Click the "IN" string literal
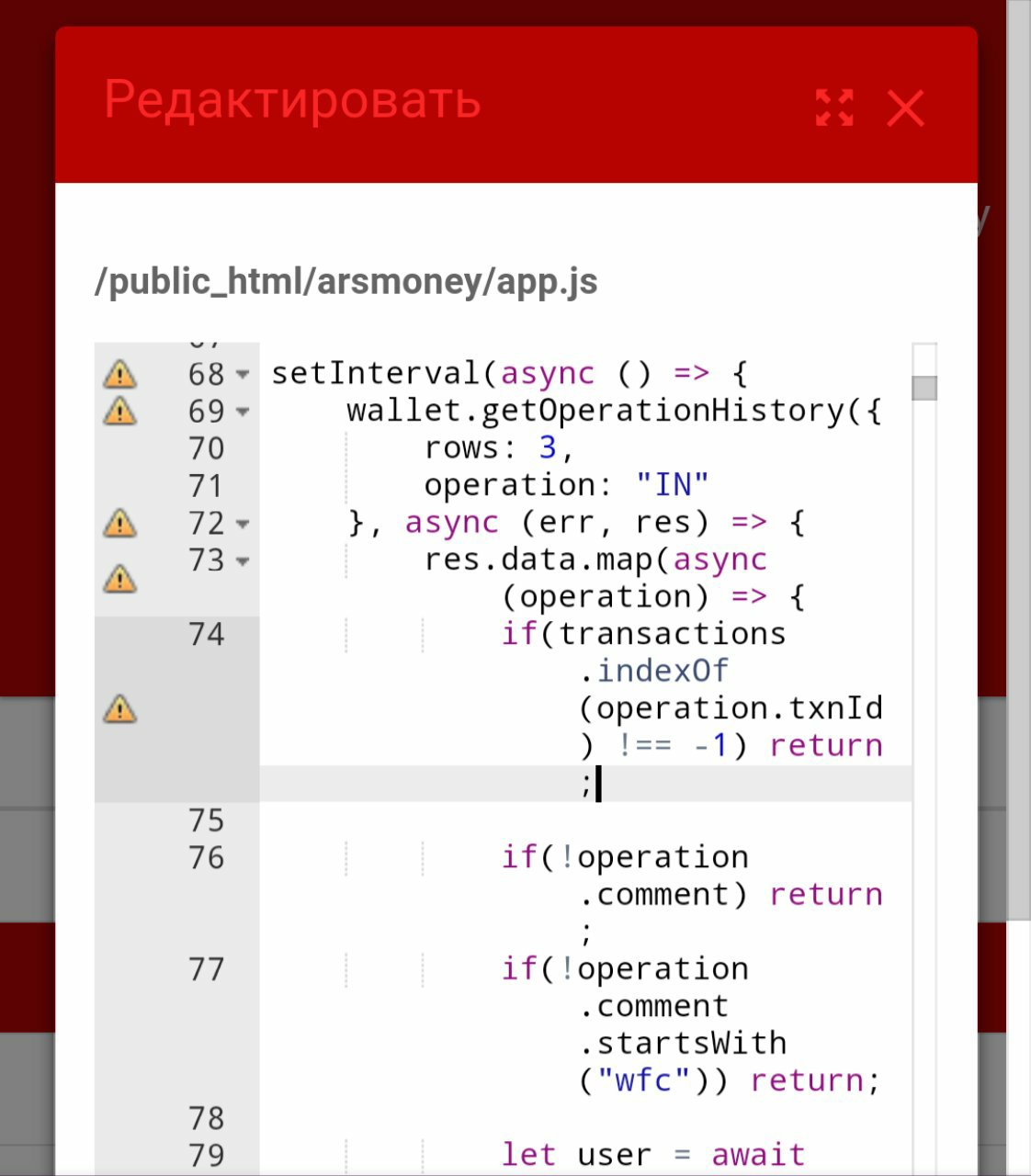The width and height of the screenshot is (1031, 1176). point(672,485)
